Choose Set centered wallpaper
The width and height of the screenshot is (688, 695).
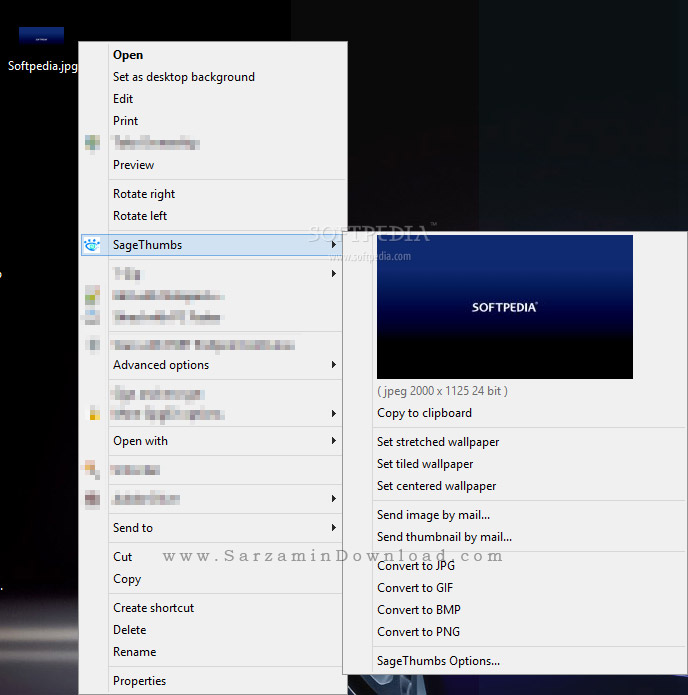[516, 486]
